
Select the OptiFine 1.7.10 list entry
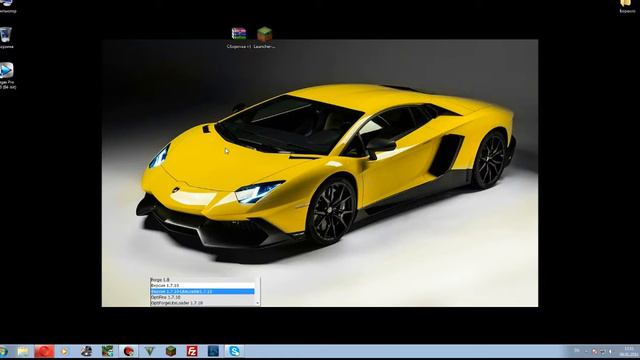[x=202, y=298]
